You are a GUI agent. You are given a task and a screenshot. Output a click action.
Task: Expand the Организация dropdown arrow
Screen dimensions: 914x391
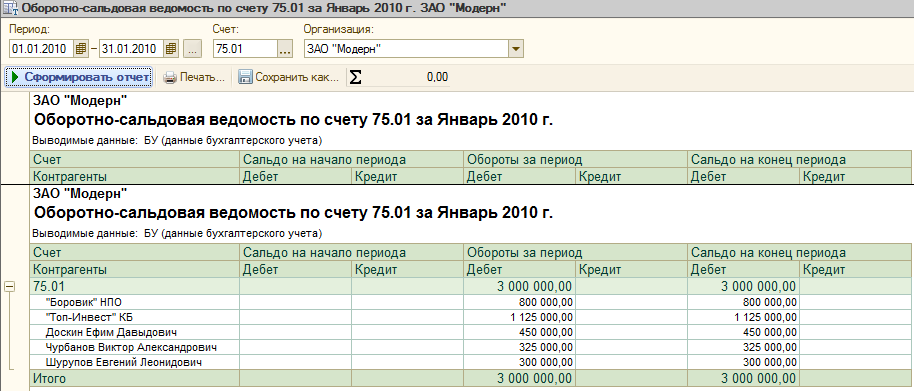click(x=516, y=49)
